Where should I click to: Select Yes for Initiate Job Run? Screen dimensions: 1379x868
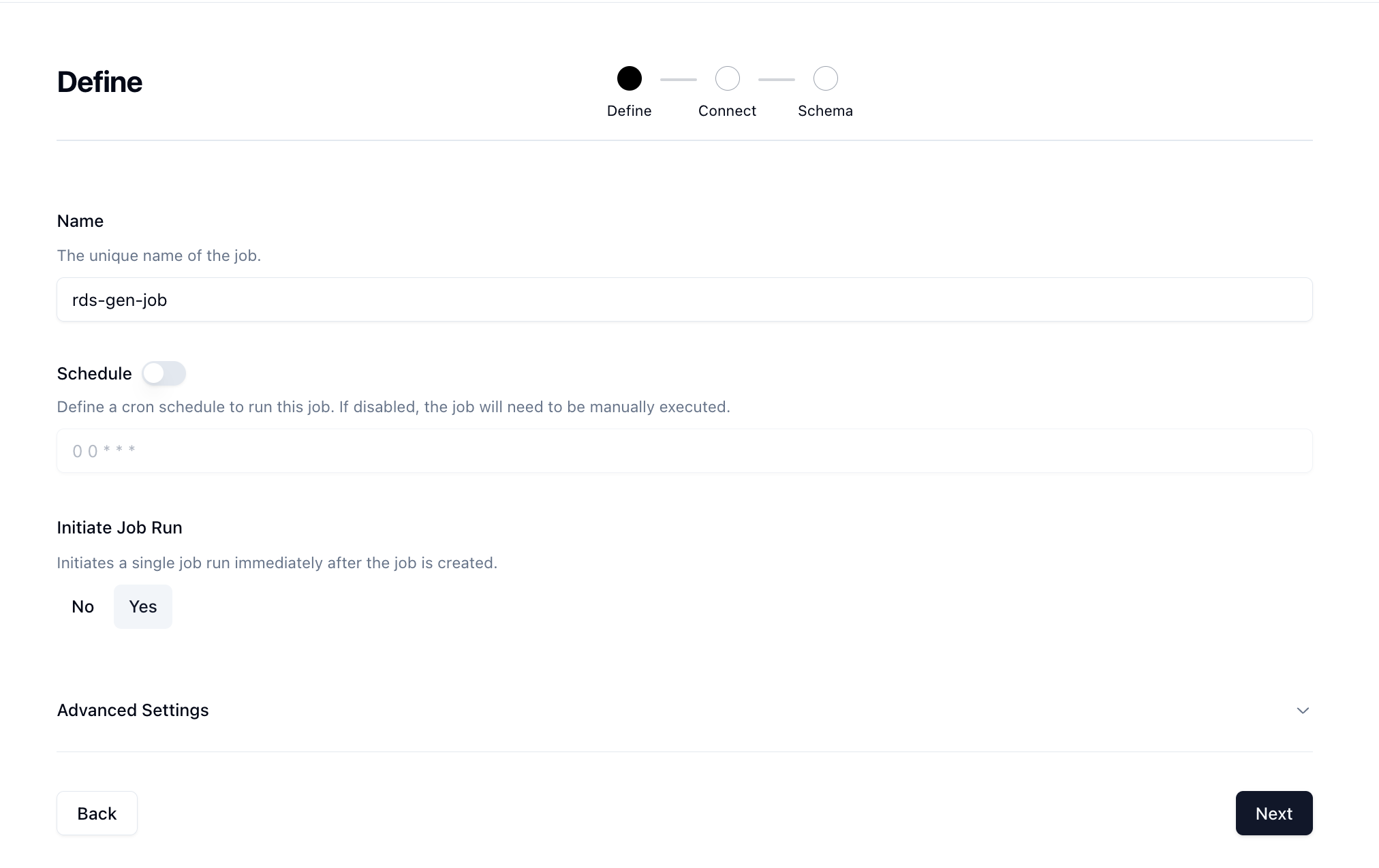142,606
